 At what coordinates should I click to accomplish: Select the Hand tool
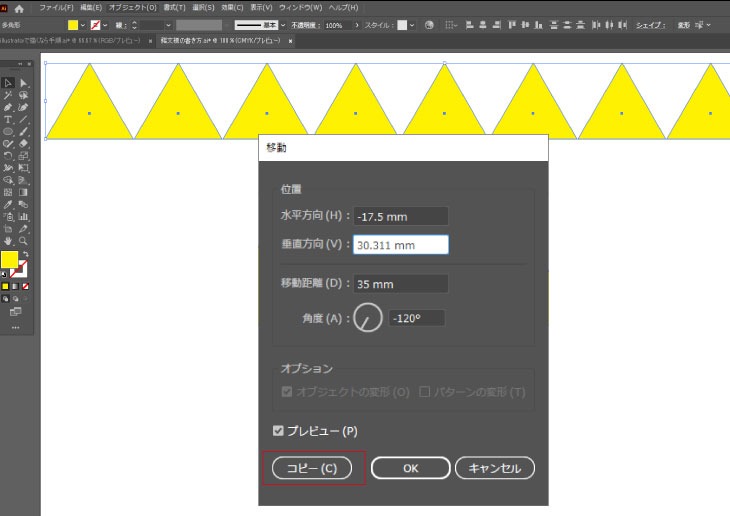pyautogui.click(x=8, y=241)
